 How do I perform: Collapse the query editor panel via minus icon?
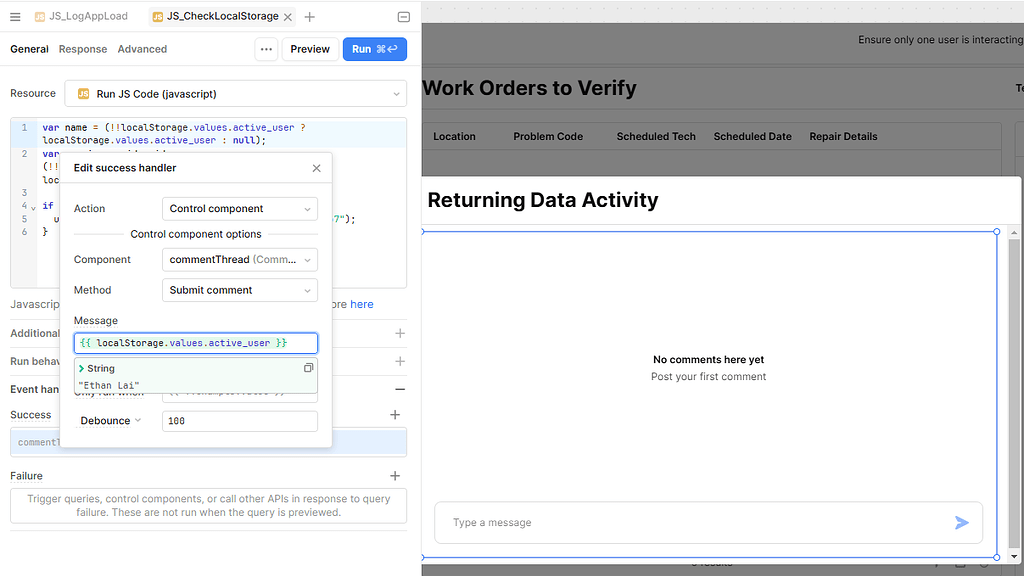click(x=403, y=16)
